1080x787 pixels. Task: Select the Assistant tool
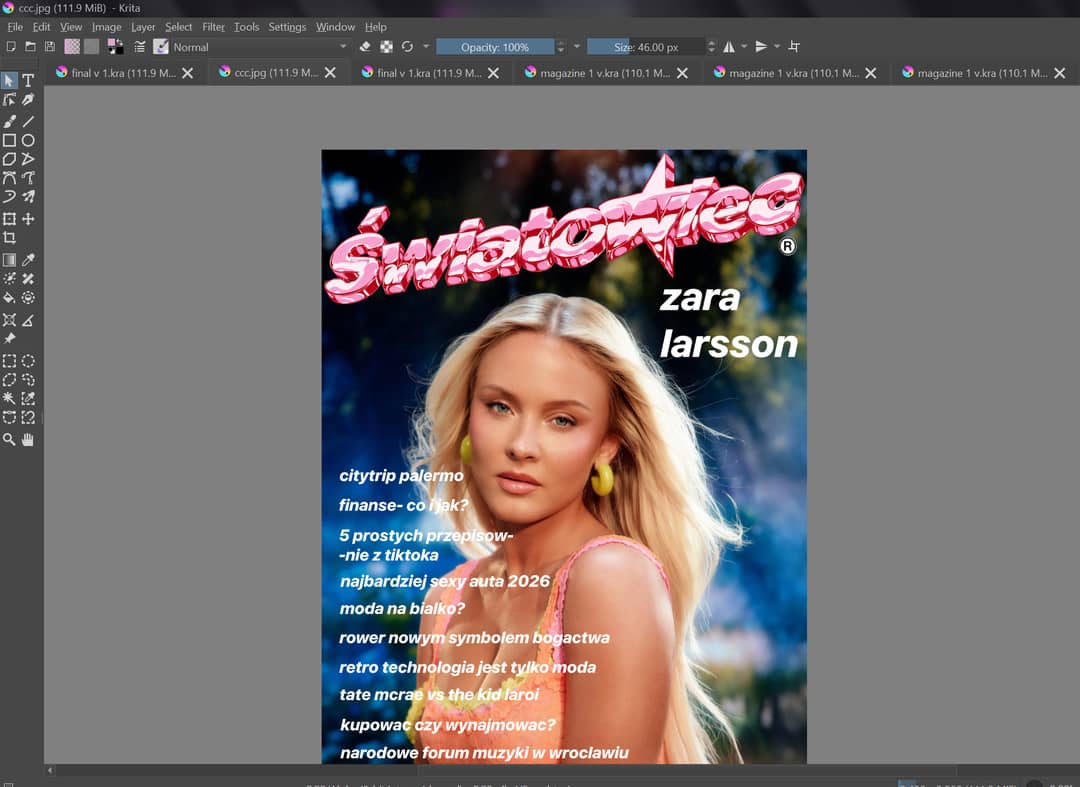coord(9,320)
